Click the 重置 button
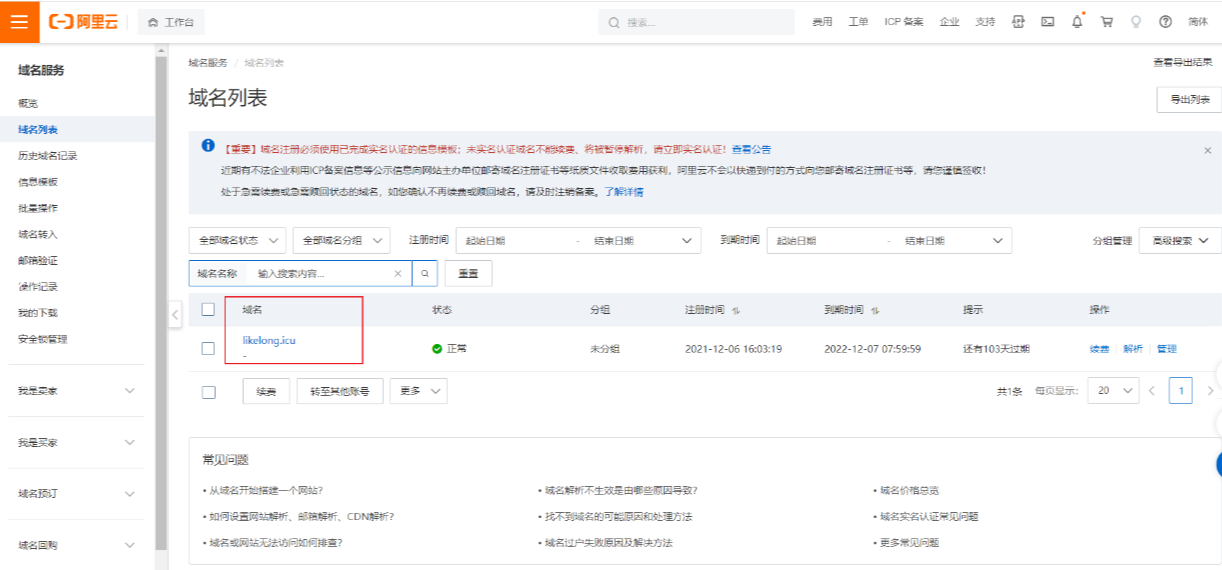Screen dimensions: 1222x570 click(x=468, y=273)
